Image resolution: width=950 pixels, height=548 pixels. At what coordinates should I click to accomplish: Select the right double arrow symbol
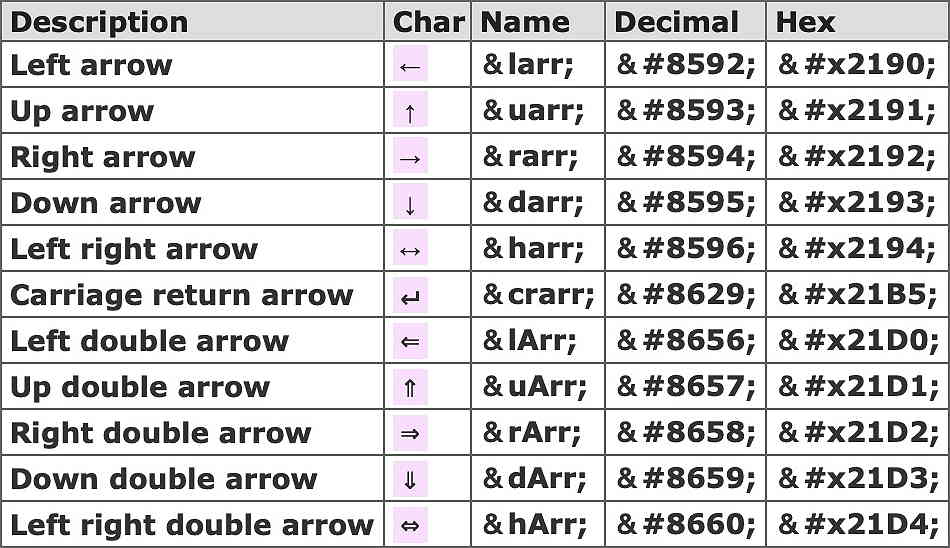coord(410,434)
